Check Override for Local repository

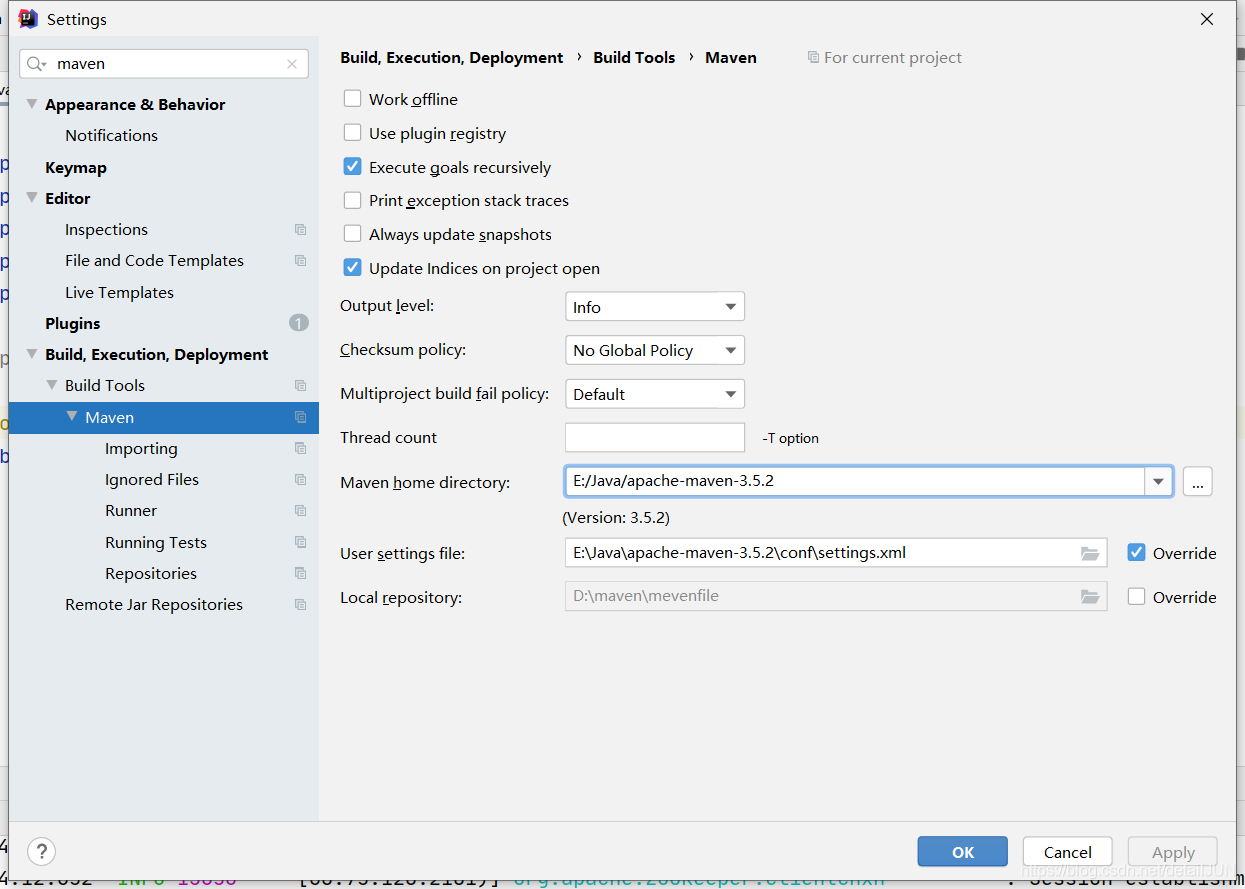point(1136,597)
